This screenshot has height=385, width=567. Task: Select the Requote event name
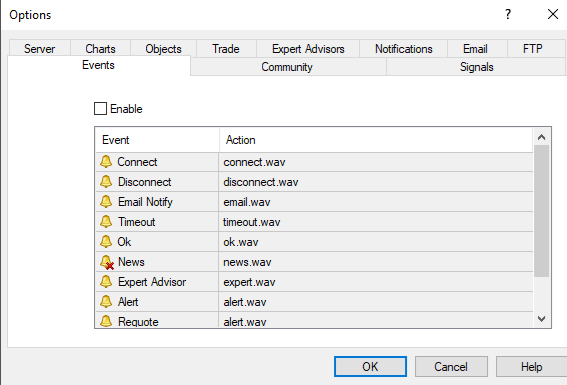click(x=138, y=321)
